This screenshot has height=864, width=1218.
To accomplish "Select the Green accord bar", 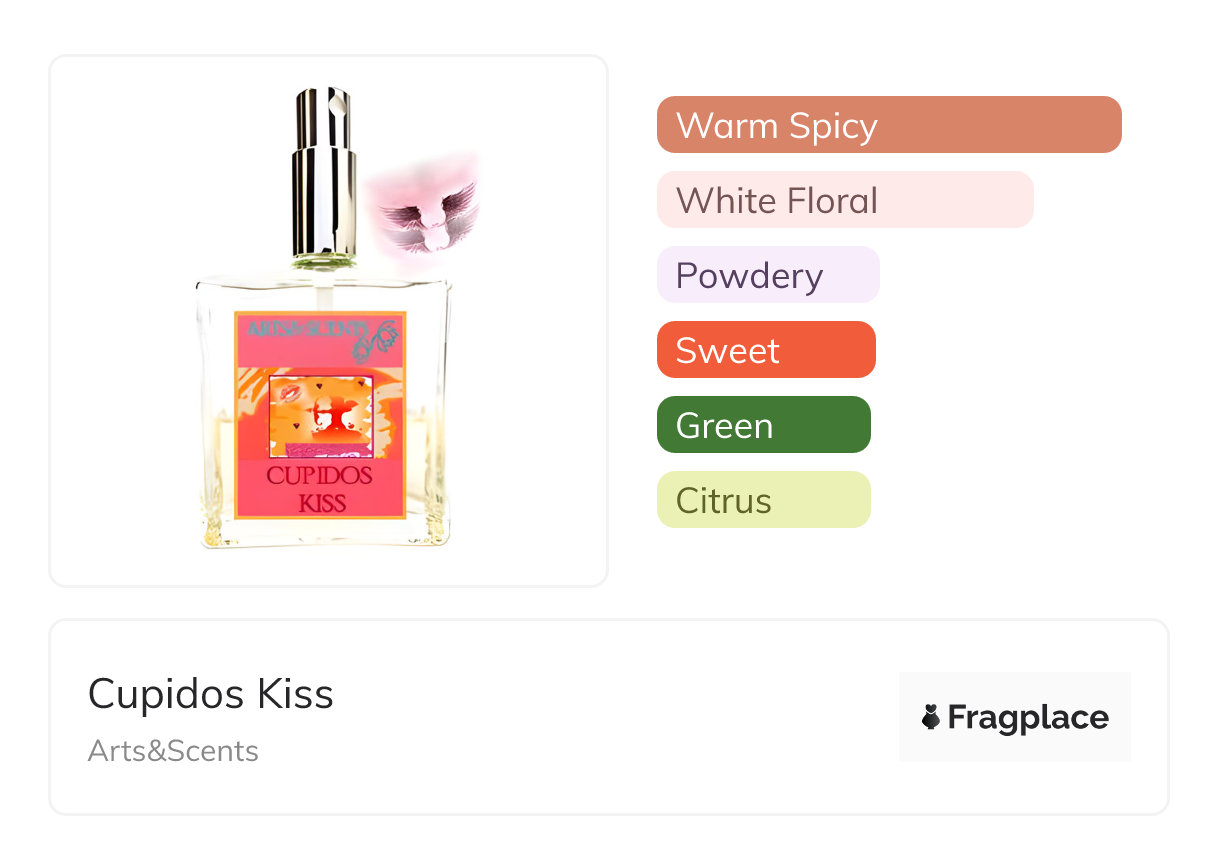I will click(763, 425).
